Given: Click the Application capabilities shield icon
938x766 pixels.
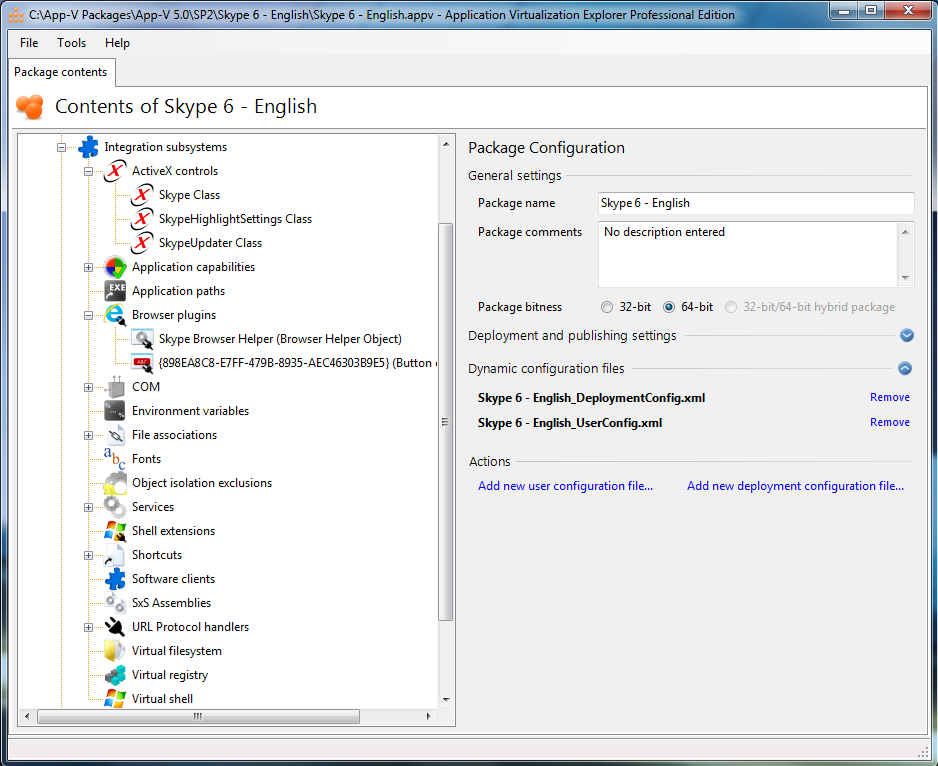Looking at the screenshot, I should click(115, 267).
